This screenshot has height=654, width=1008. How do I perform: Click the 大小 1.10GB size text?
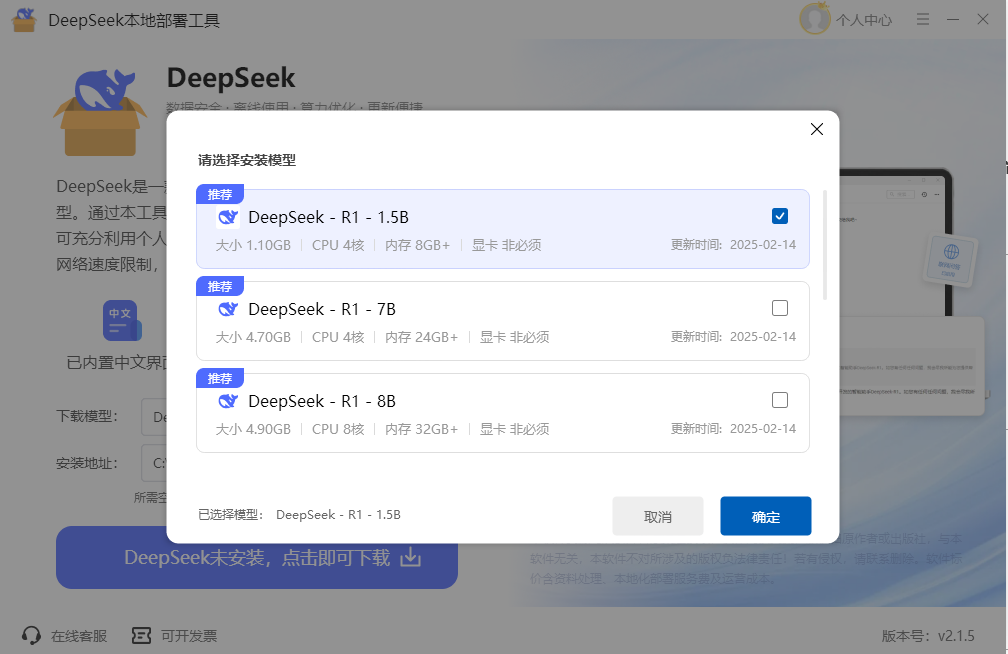pos(253,245)
